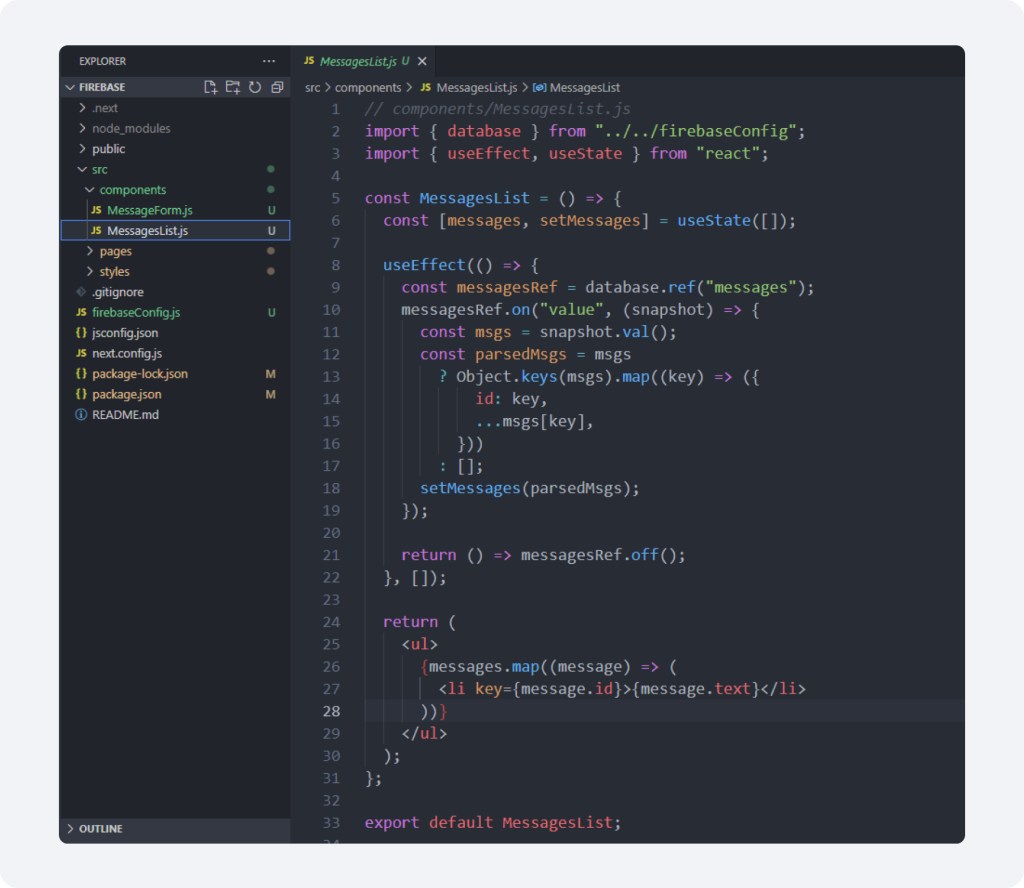Viewport: 1024px width, 888px height.
Task: Click the src breadcrumb segment
Action: click(x=313, y=87)
